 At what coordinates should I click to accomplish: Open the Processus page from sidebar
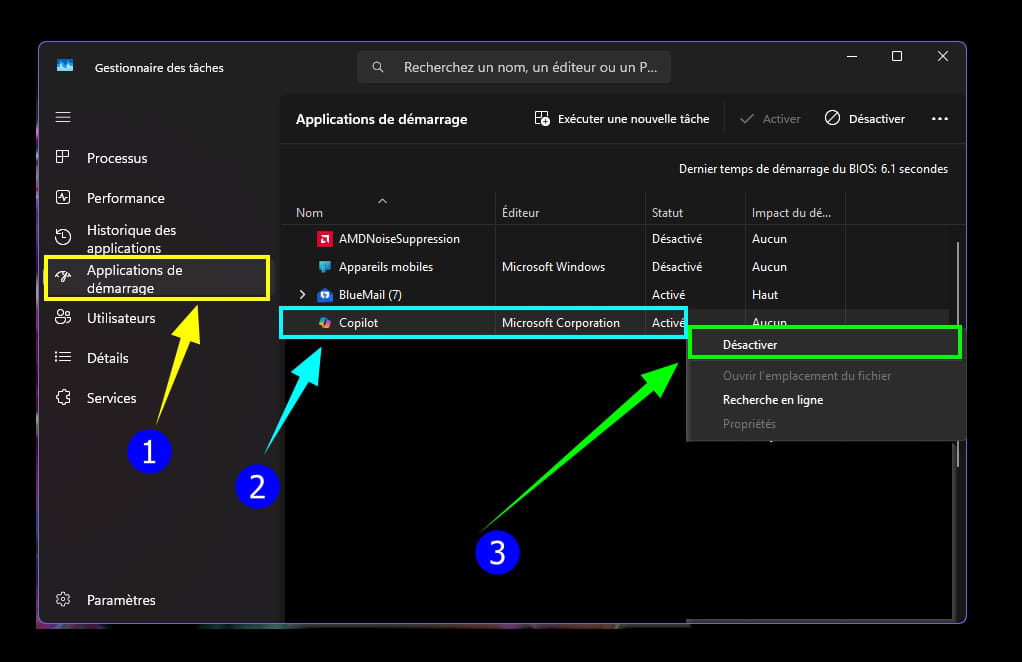tap(116, 158)
